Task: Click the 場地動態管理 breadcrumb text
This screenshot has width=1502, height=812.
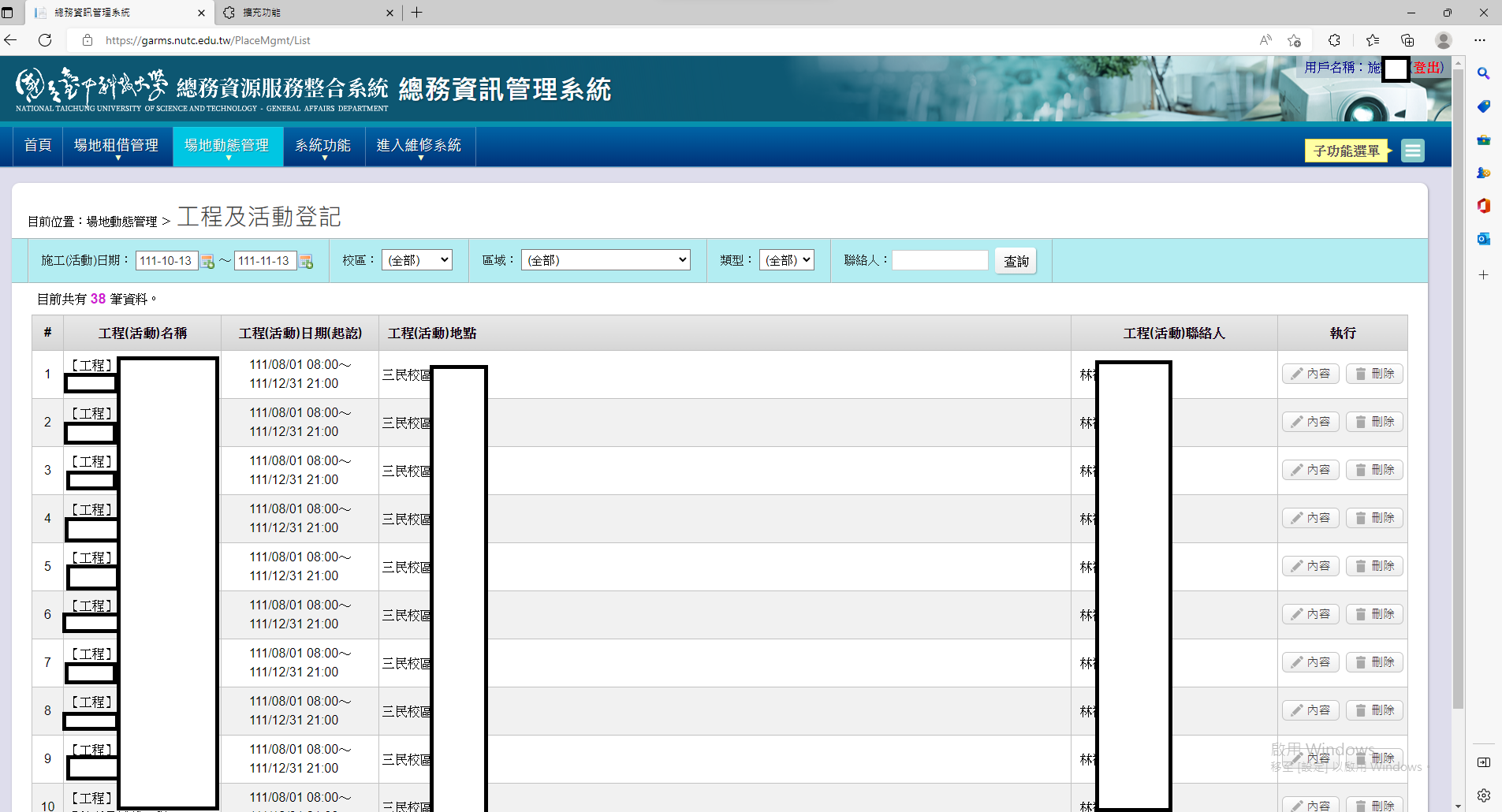Action: [121, 222]
